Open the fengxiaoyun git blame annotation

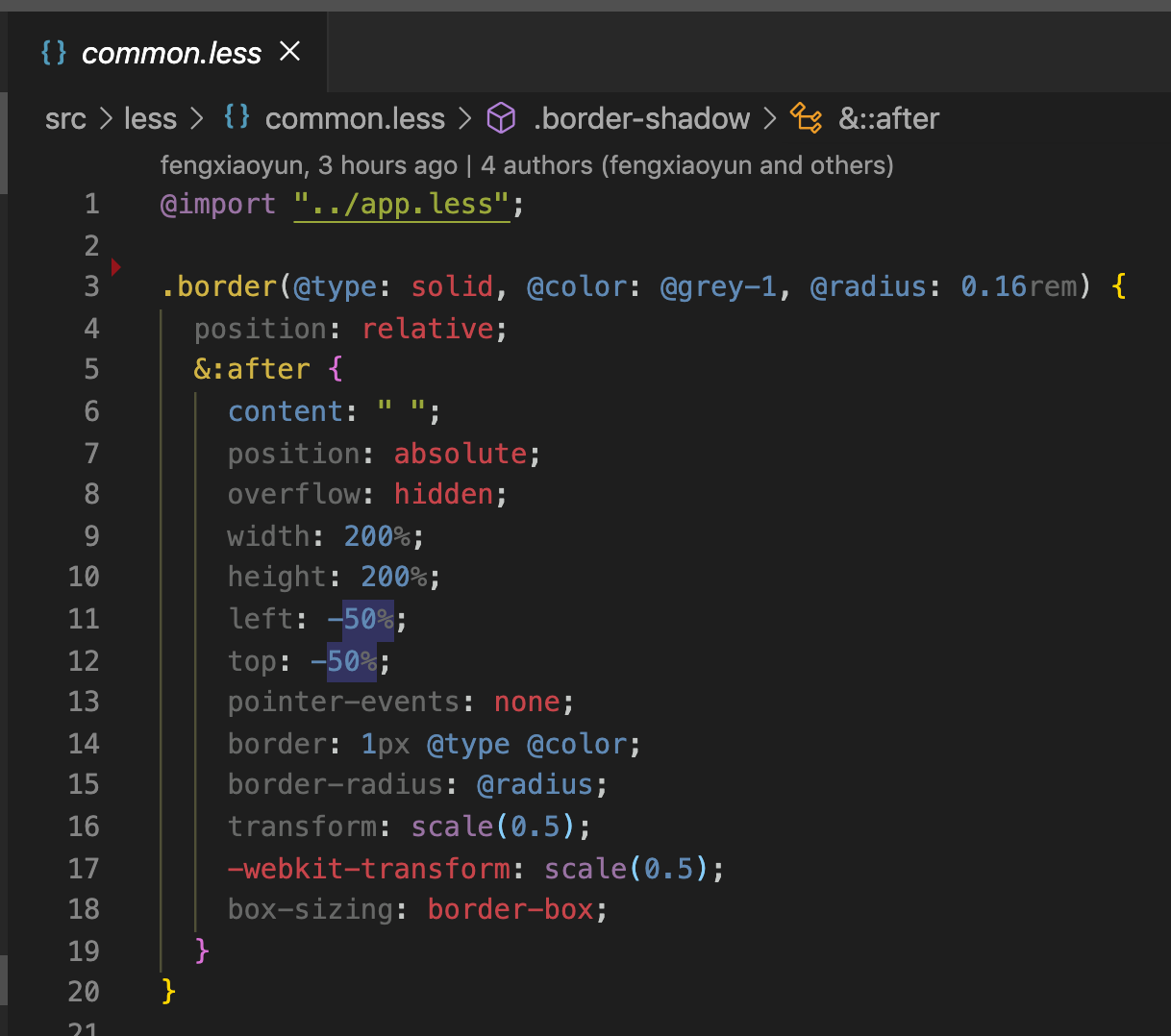527,165
